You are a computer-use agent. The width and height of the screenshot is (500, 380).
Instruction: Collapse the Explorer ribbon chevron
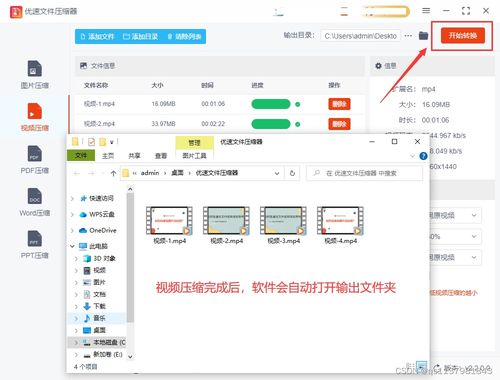[x=412, y=156]
